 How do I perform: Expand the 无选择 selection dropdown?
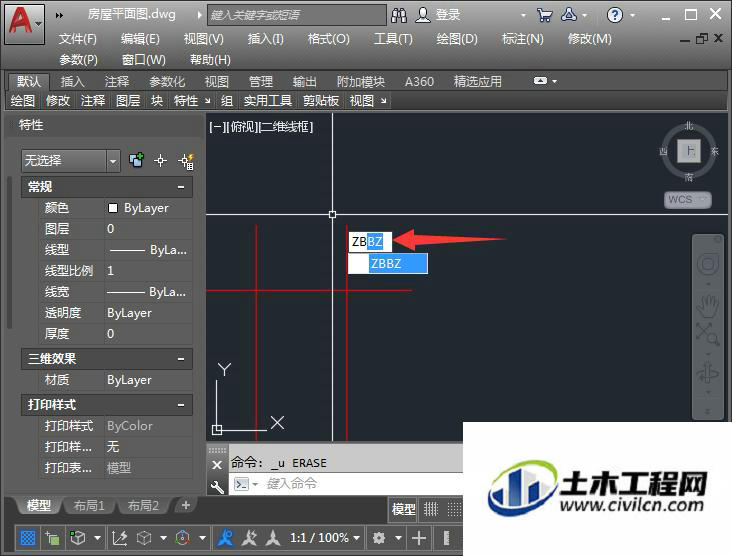[x=113, y=161]
